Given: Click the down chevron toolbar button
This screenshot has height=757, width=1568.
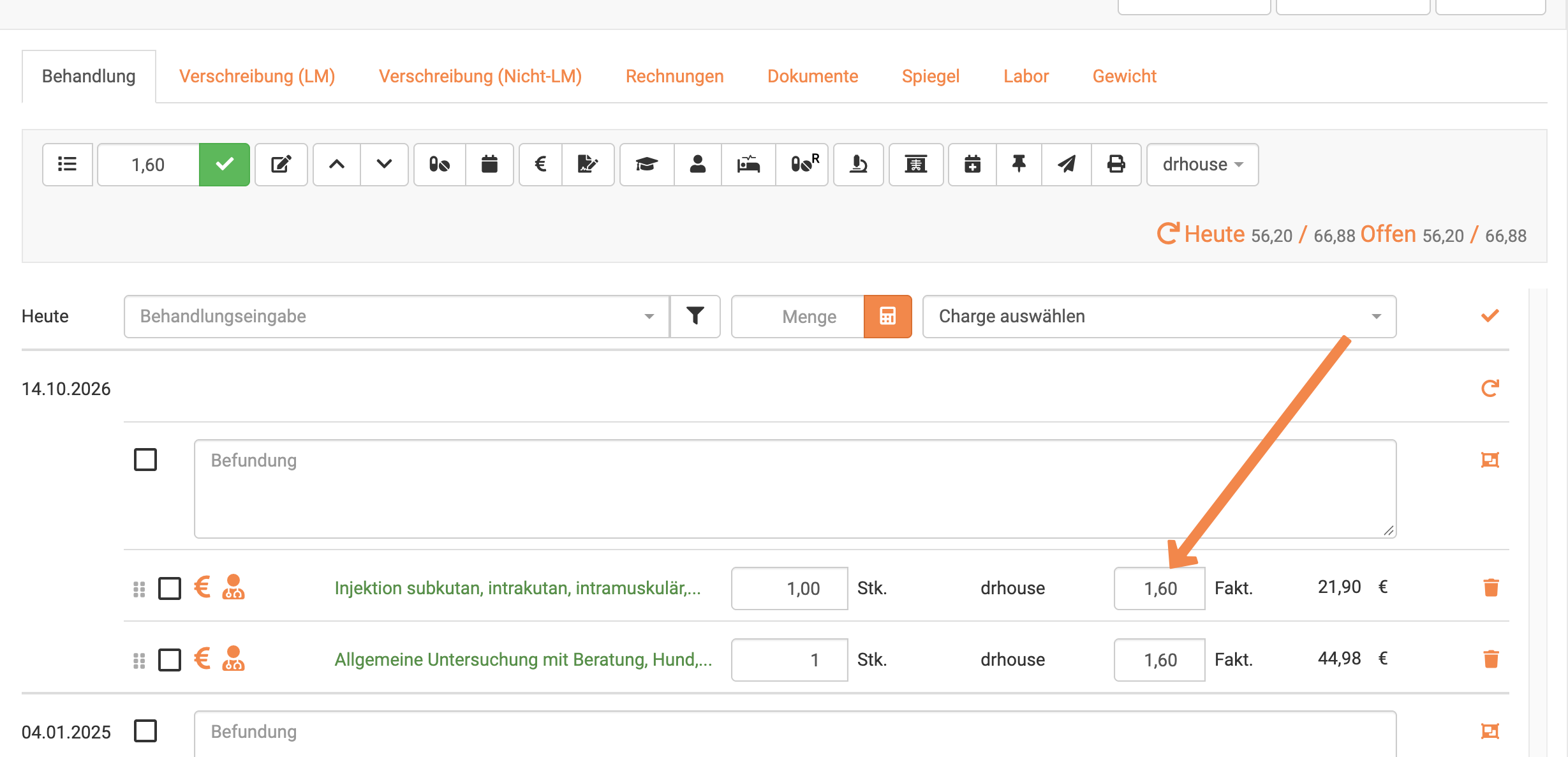Looking at the screenshot, I should coord(384,165).
